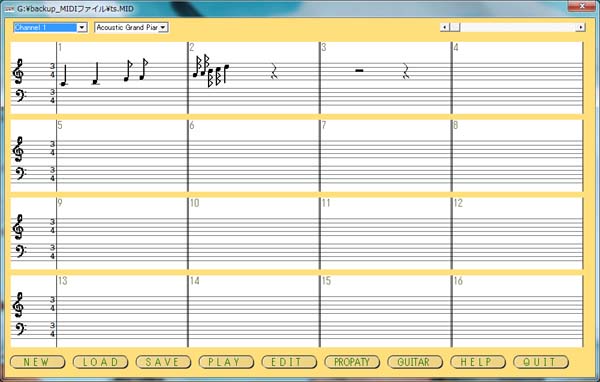The width and height of the screenshot is (600, 382).
Task: Click the scrollbar left arrow
Action: point(444,27)
